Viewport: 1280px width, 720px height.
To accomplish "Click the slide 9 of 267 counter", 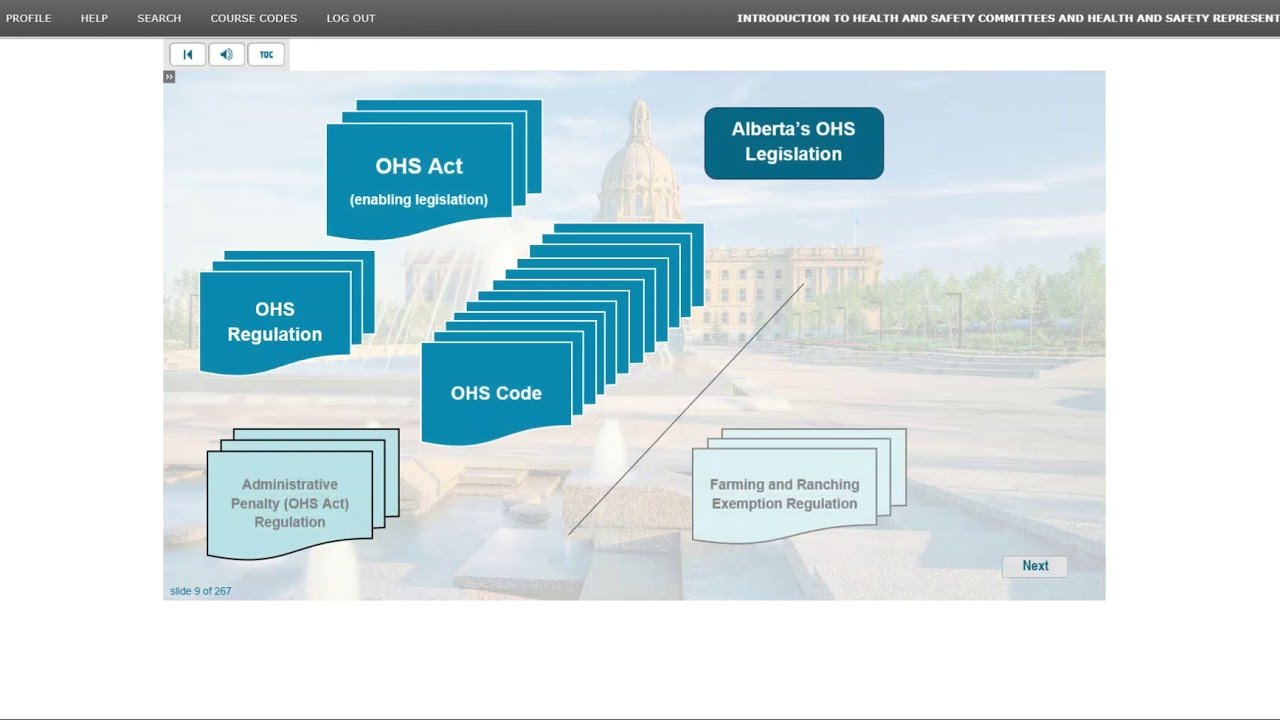I will point(200,591).
